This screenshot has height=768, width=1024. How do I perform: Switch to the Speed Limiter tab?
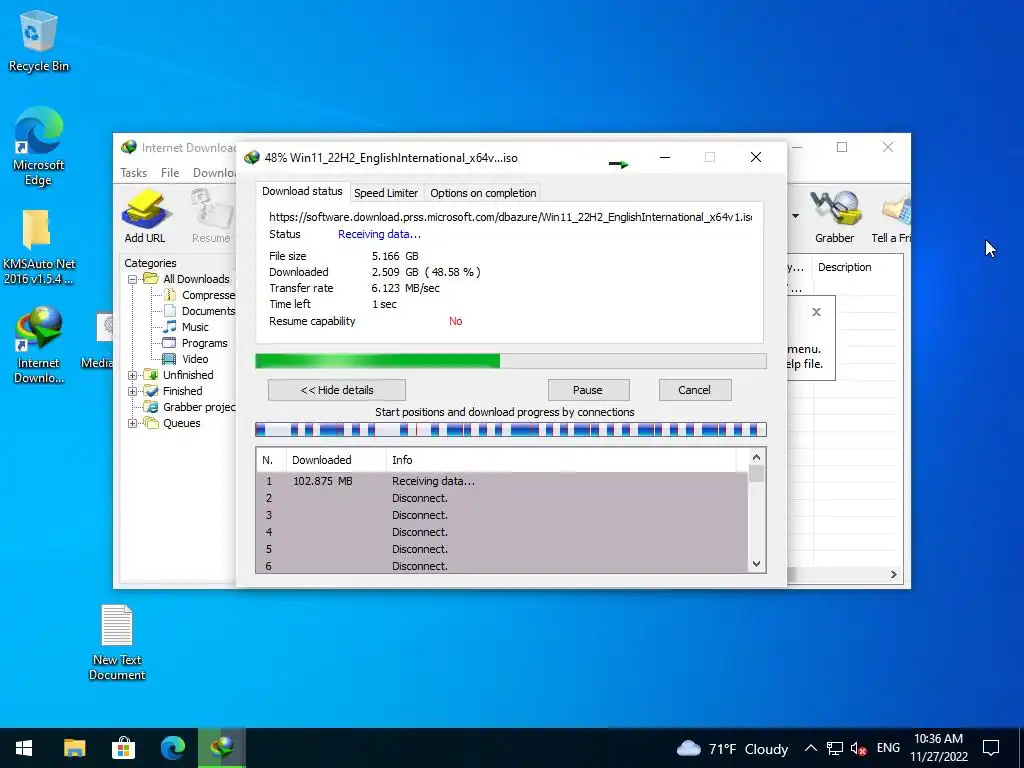coord(386,193)
